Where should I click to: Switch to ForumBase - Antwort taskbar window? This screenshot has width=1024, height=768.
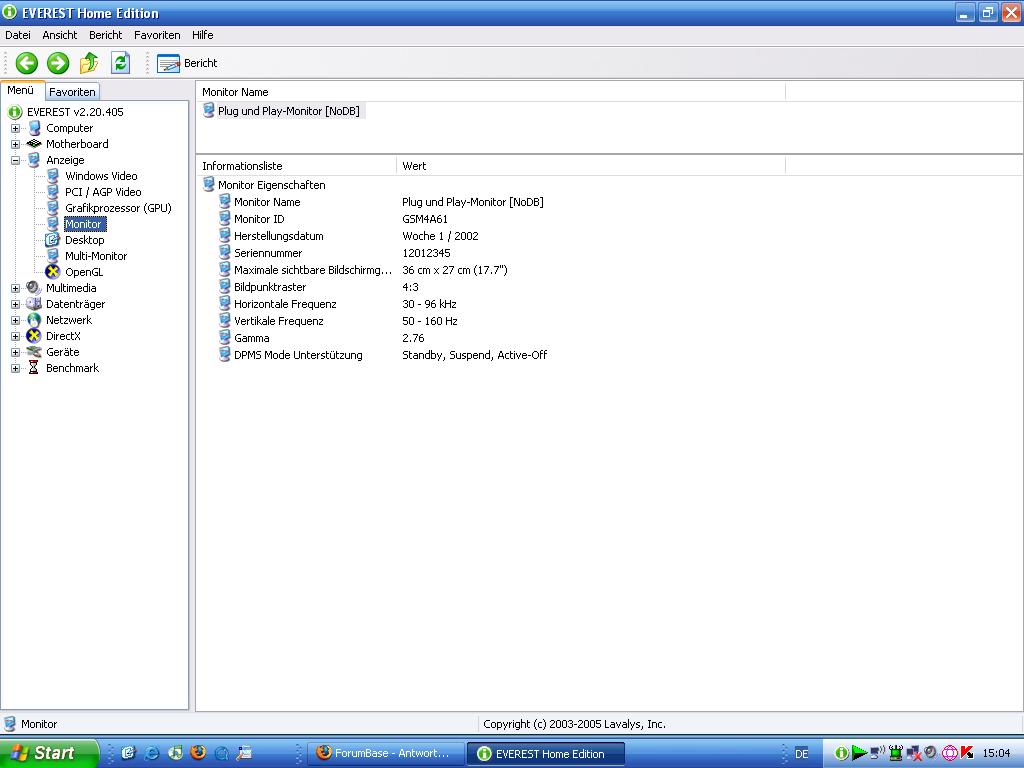click(x=386, y=754)
